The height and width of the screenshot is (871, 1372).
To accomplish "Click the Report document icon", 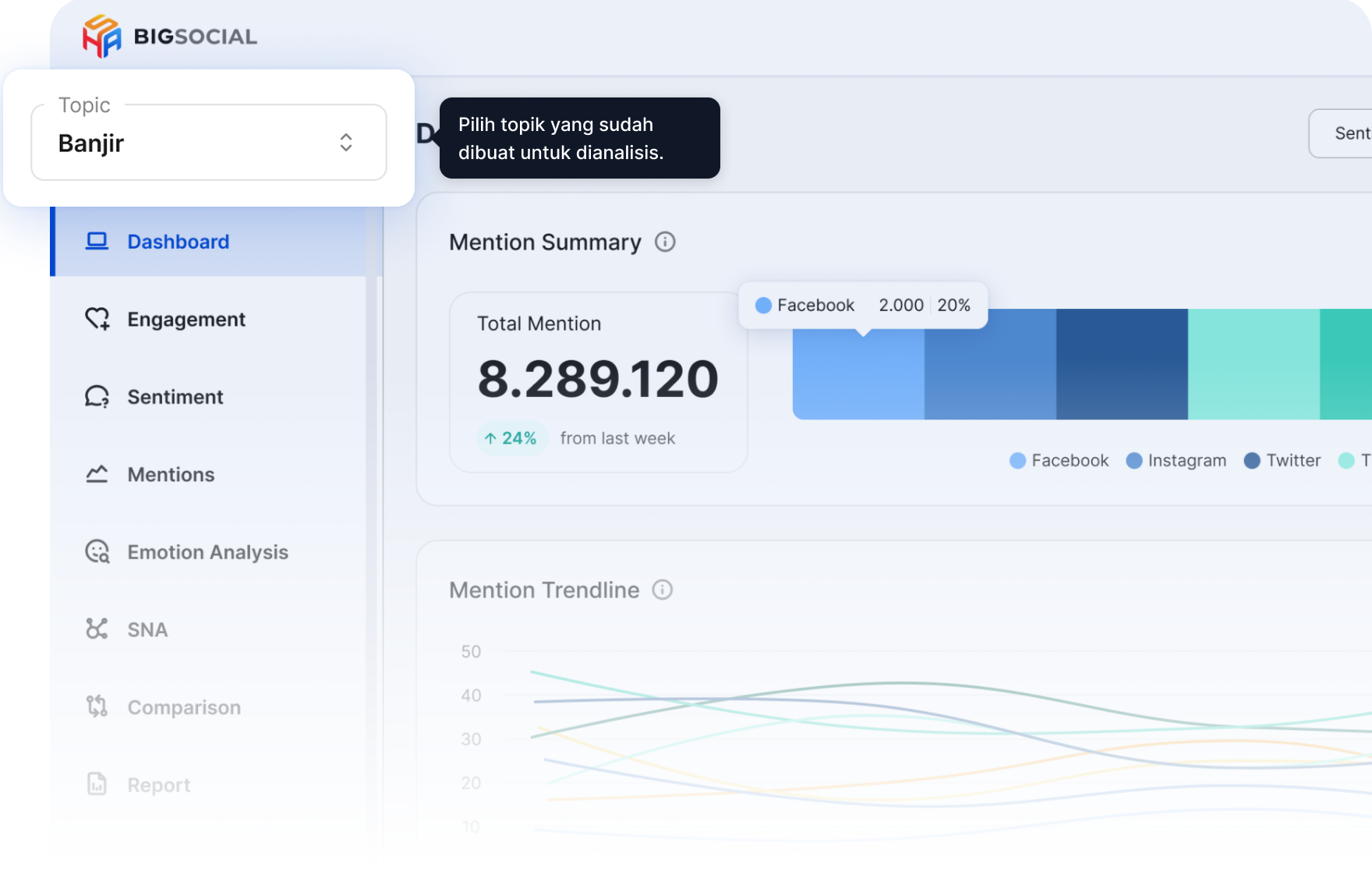I will [x=97, y=784].
